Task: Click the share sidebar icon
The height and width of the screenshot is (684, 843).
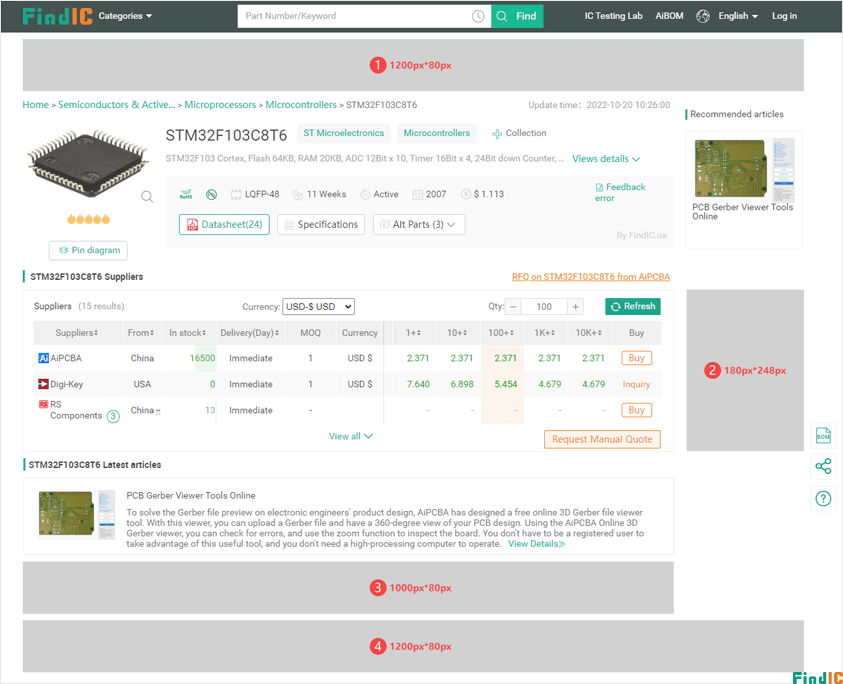Action: (x=823, y=466)
